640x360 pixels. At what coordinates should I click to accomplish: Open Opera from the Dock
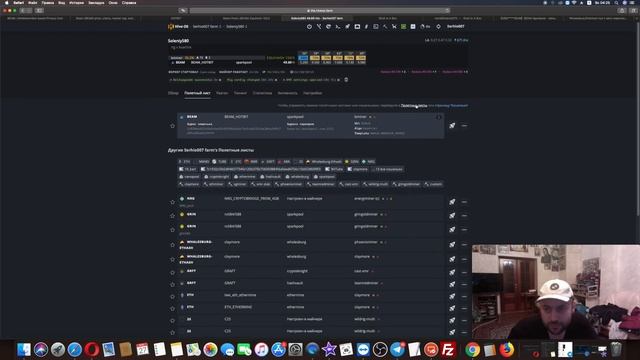[92, 350]
